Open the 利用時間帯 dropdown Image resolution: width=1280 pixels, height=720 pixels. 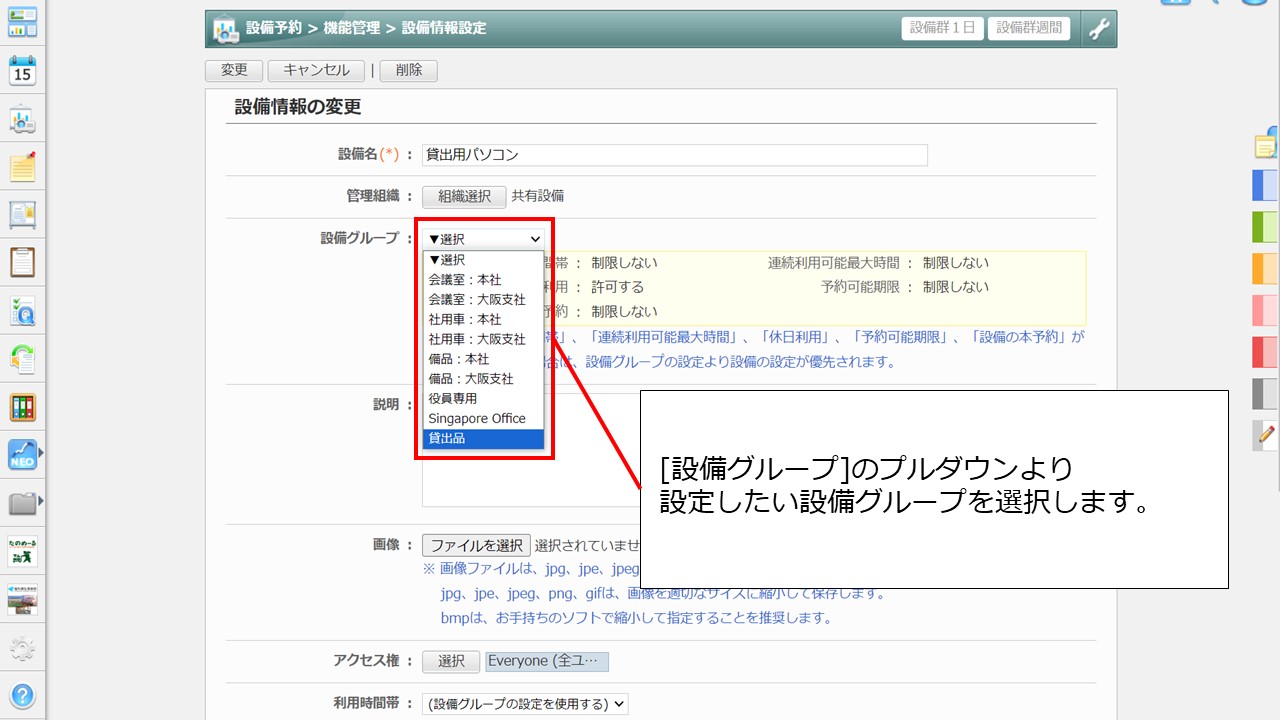(x=525, y=704)
